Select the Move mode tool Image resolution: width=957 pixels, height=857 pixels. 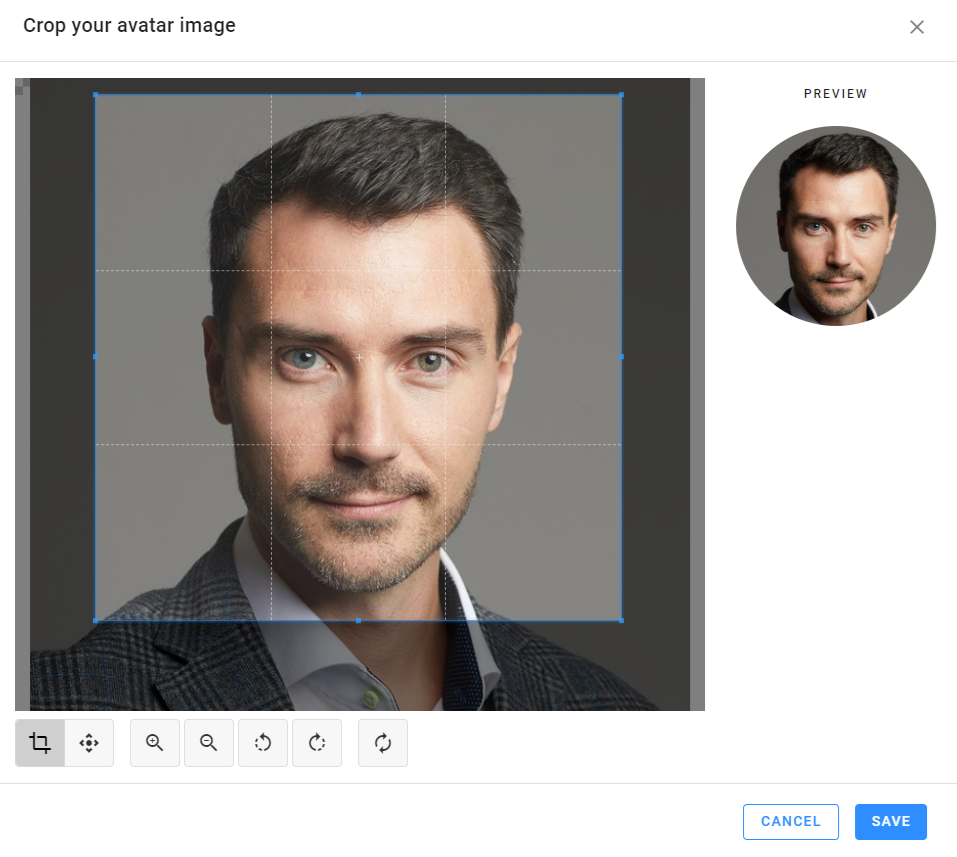[89, 743]
